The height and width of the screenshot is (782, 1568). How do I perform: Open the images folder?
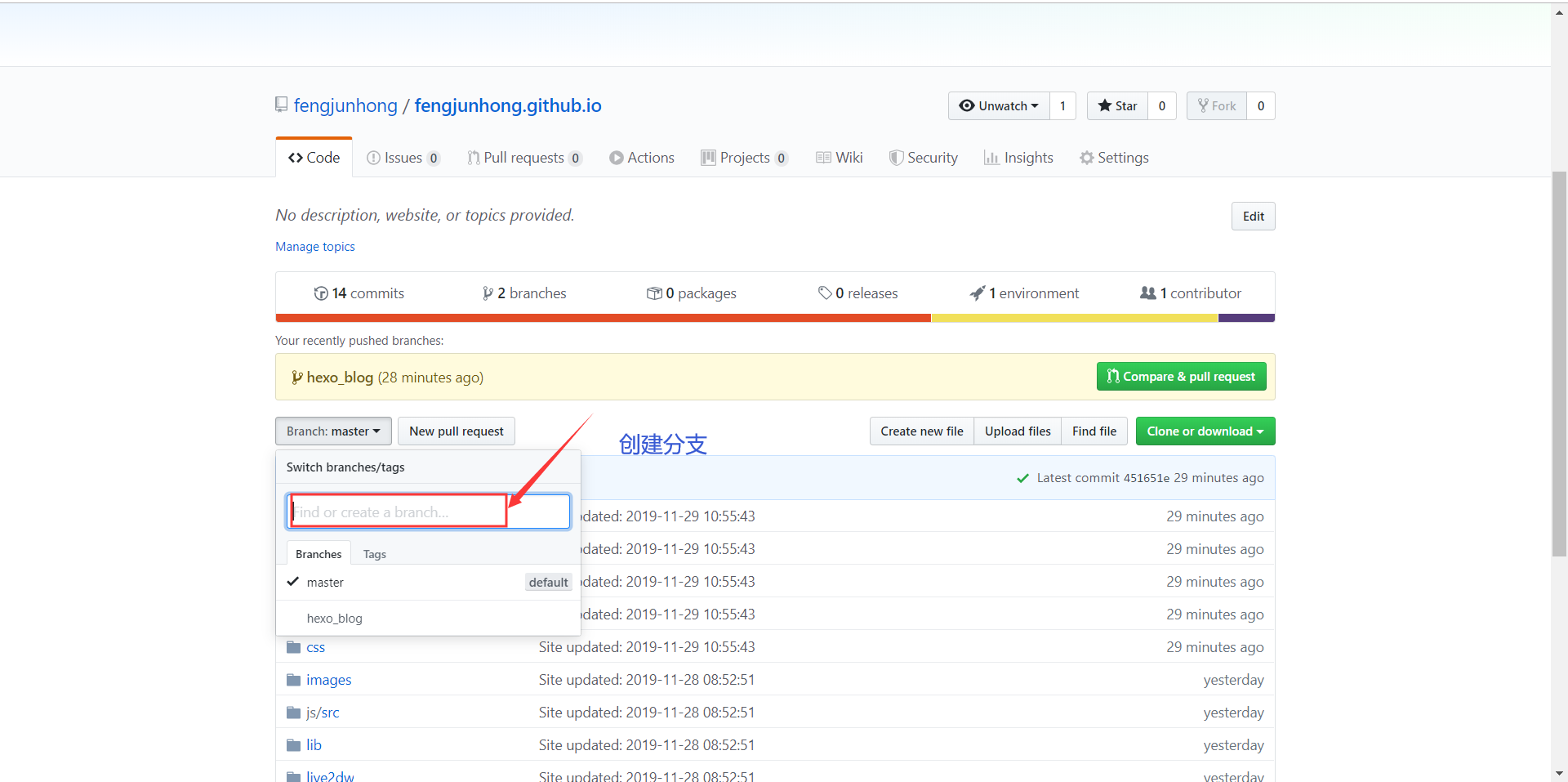tap(329, 680)
